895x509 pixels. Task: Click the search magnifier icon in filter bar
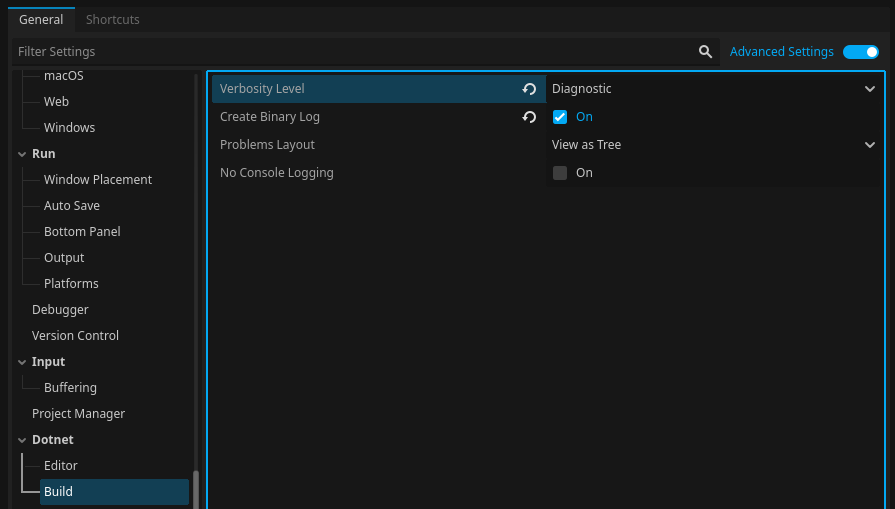[x=705, y=52]
